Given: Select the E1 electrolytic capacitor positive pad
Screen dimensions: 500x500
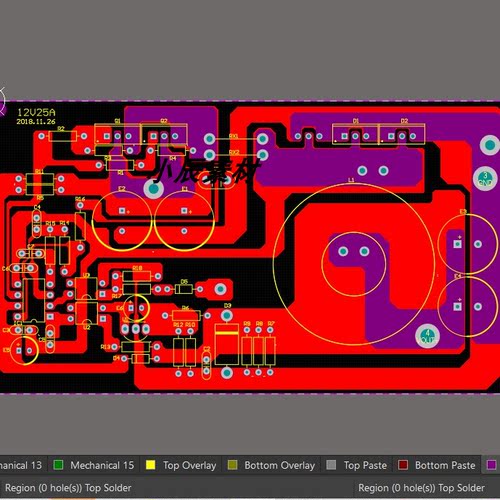Looking at the screenshot, I should [x=184, y=211].
